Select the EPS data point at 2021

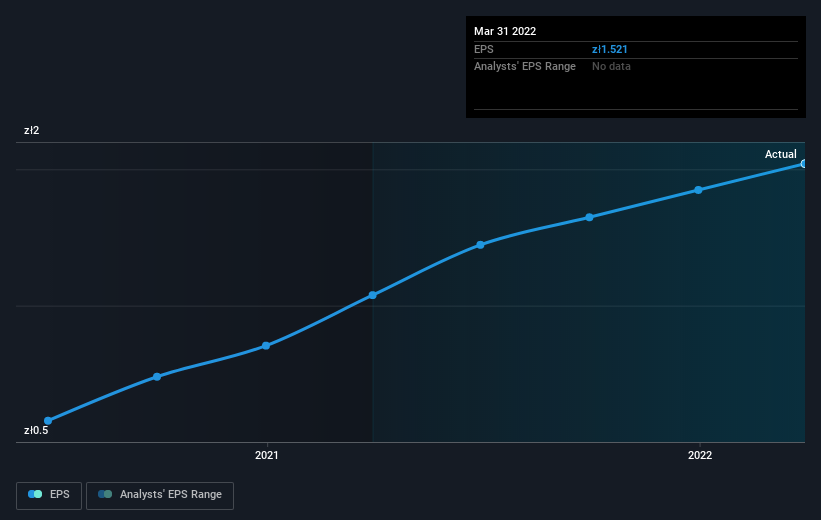tap(266, 346)
